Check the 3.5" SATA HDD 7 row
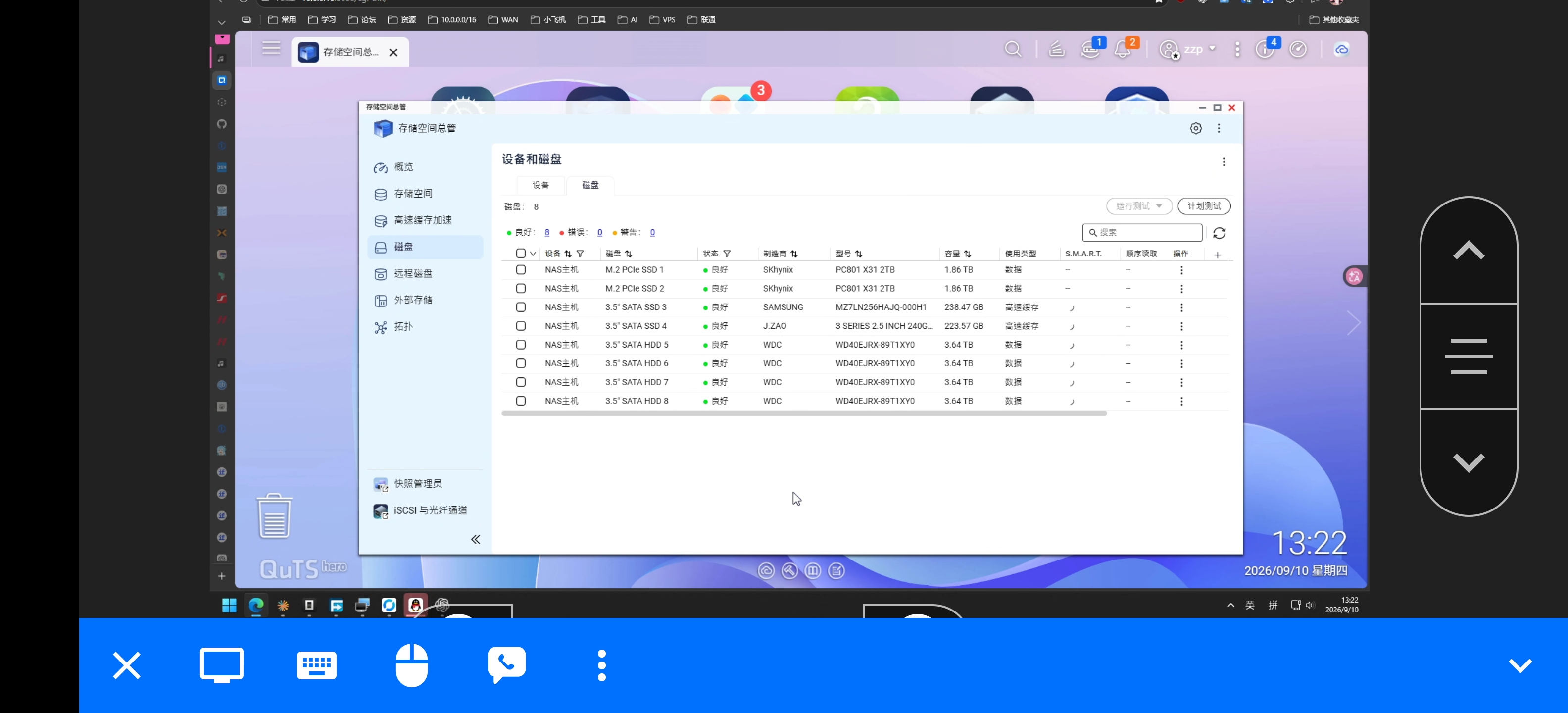This screenshot has width=1568, height=713. pyautogui.click(x=520, y=382)
